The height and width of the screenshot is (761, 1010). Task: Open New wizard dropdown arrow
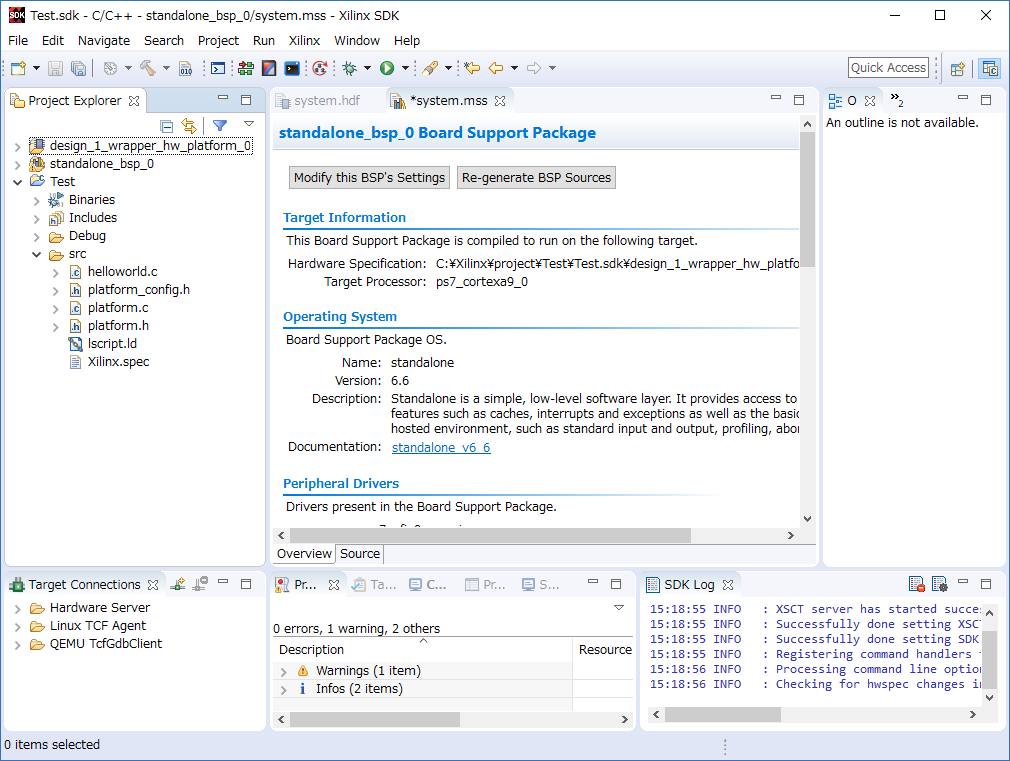(x=36, y=68)
